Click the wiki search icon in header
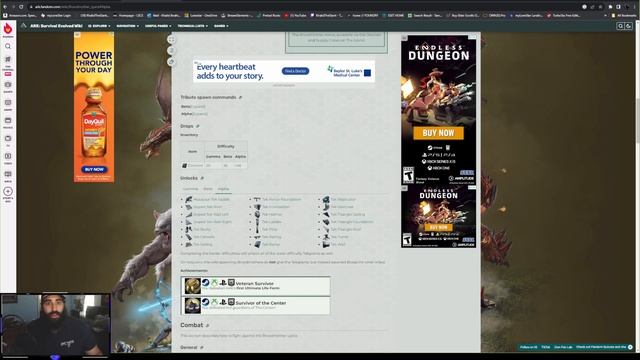The width and height of the screenshot is (640, 360). tap(620, 26)
